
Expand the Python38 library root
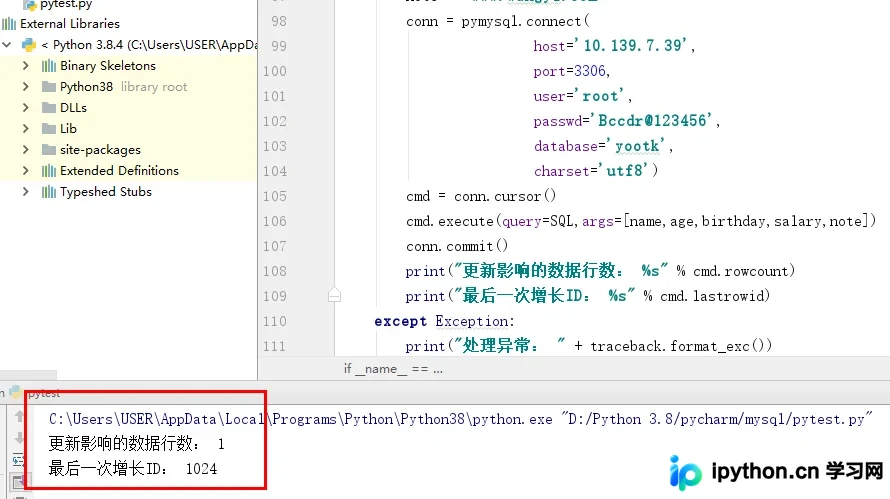[x=26, y=87]
